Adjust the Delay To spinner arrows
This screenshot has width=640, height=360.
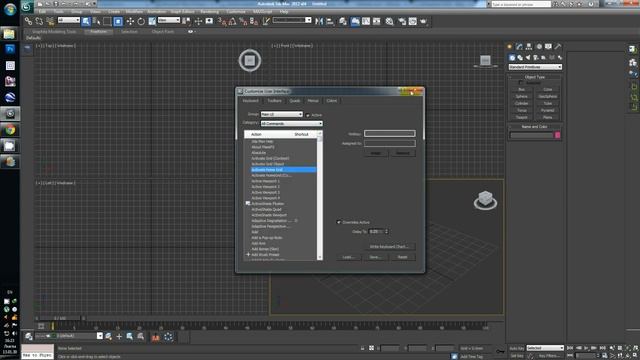387,231
